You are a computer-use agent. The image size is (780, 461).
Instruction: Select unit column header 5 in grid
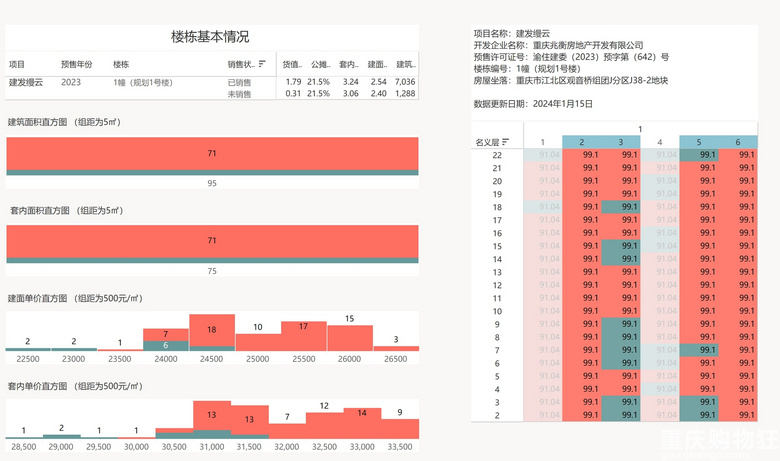tap(698, 142)
